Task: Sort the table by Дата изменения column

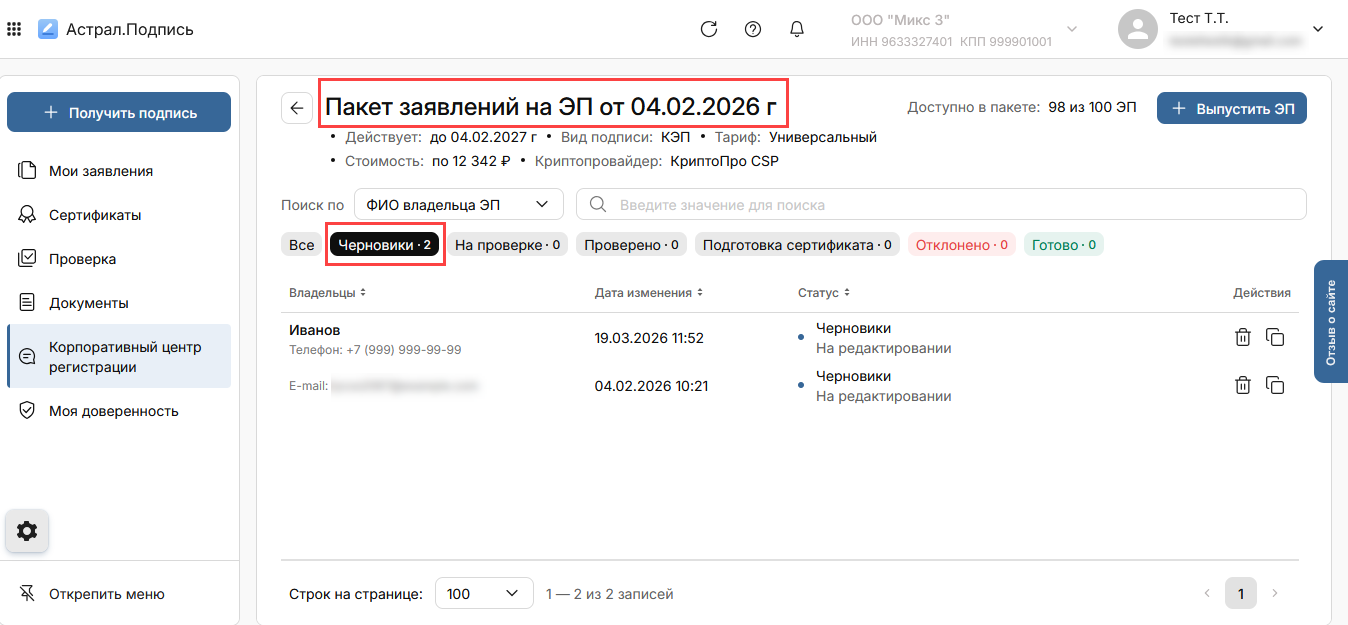Action: (648, 293)
